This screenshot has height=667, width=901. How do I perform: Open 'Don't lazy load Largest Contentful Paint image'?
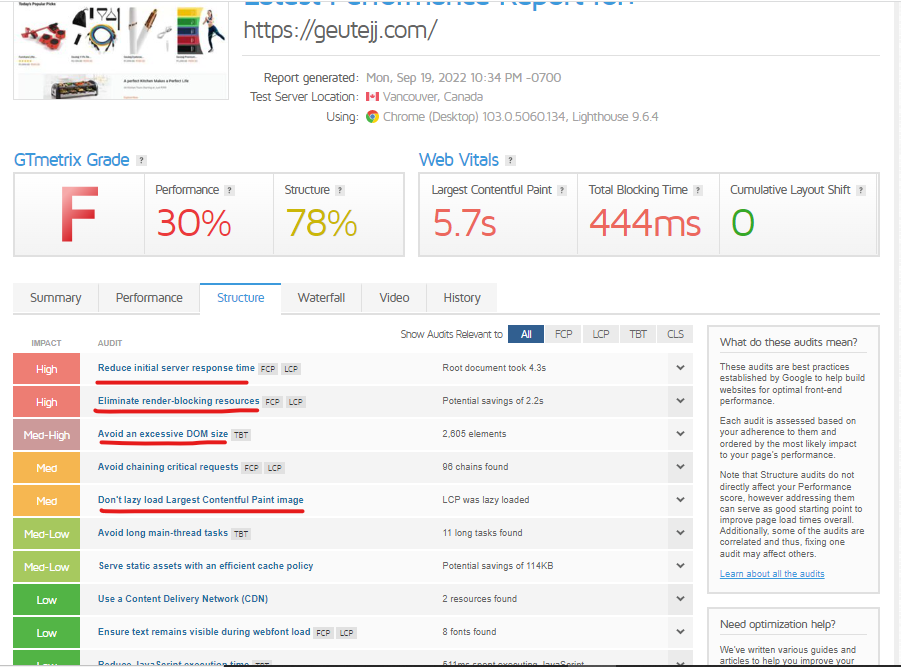201,500
